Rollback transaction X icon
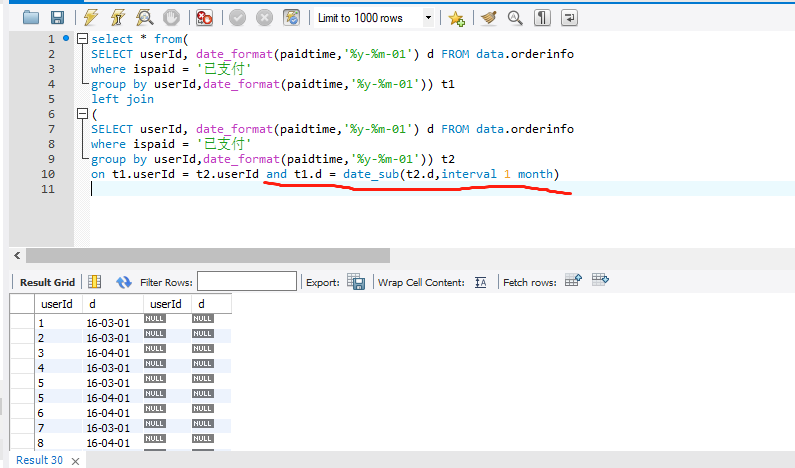 [264, 18]
